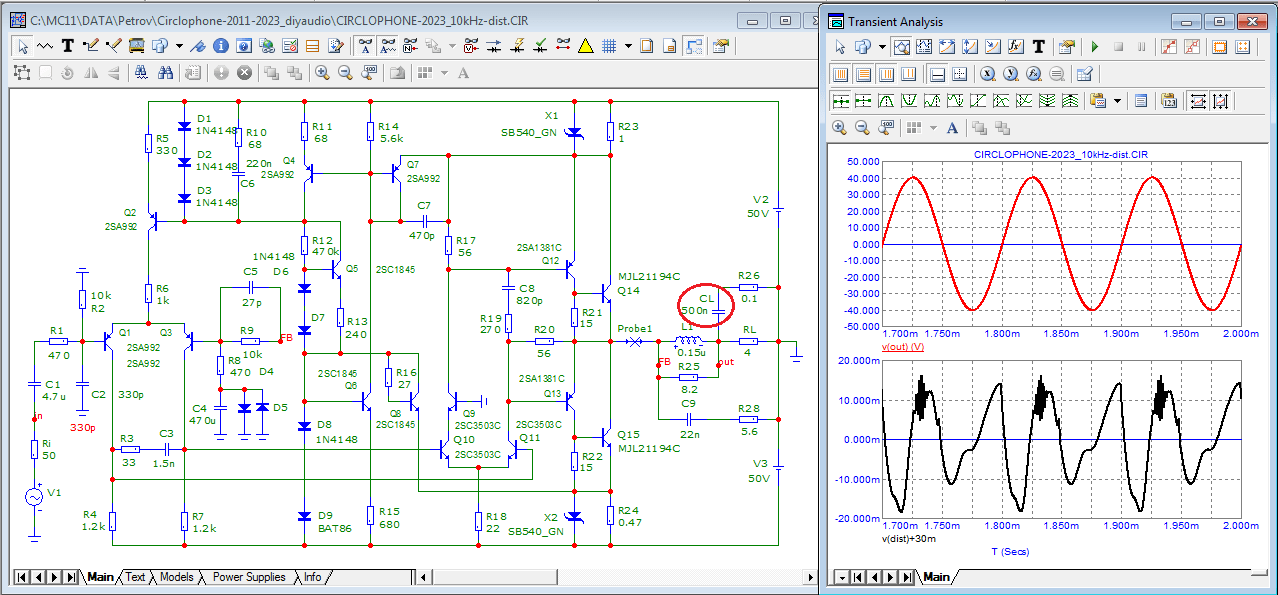Image resolution: width=1278 pixels, height=595 pixels.
Task: Choose the orthogonal wire pencil tool
Action: click(91, 46)
